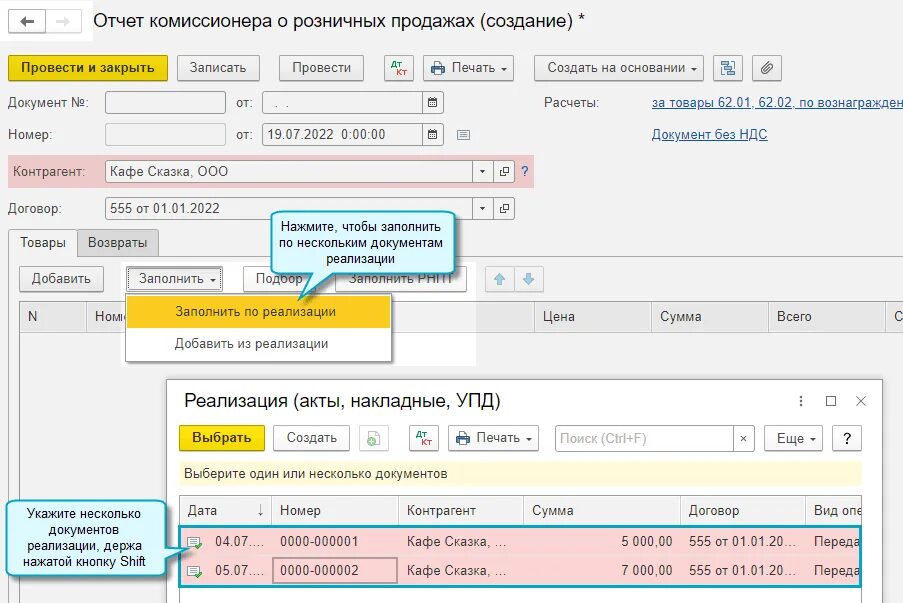Click the question mark beside Контрагент
Screen dimensions: 903x603
(525, 171)
